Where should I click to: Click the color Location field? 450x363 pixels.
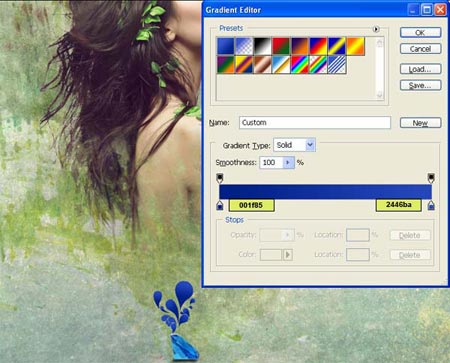[358, 255]
